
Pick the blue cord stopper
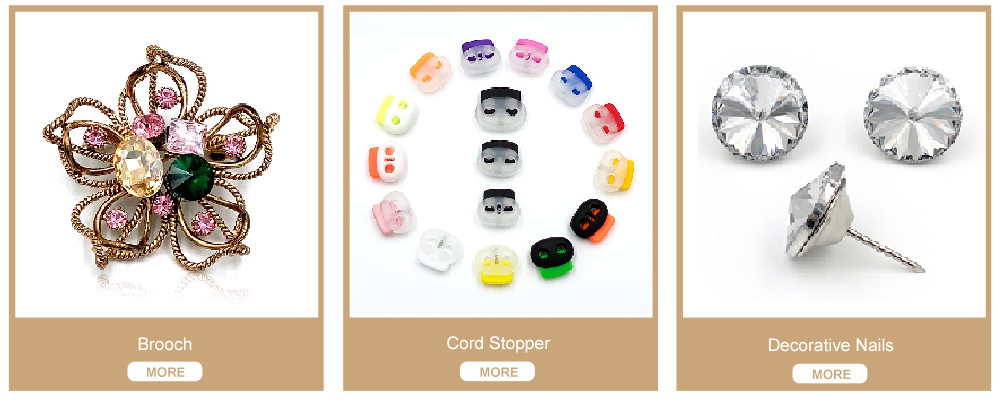[x=571, y=84]
